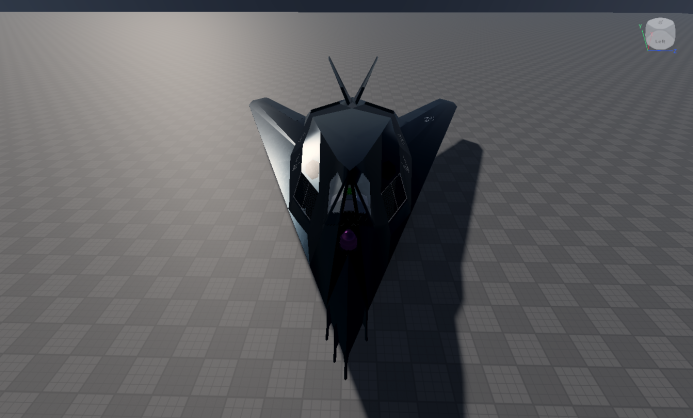Select the purple object in the cockpit
693x418 pixels.
pos(348,239)
